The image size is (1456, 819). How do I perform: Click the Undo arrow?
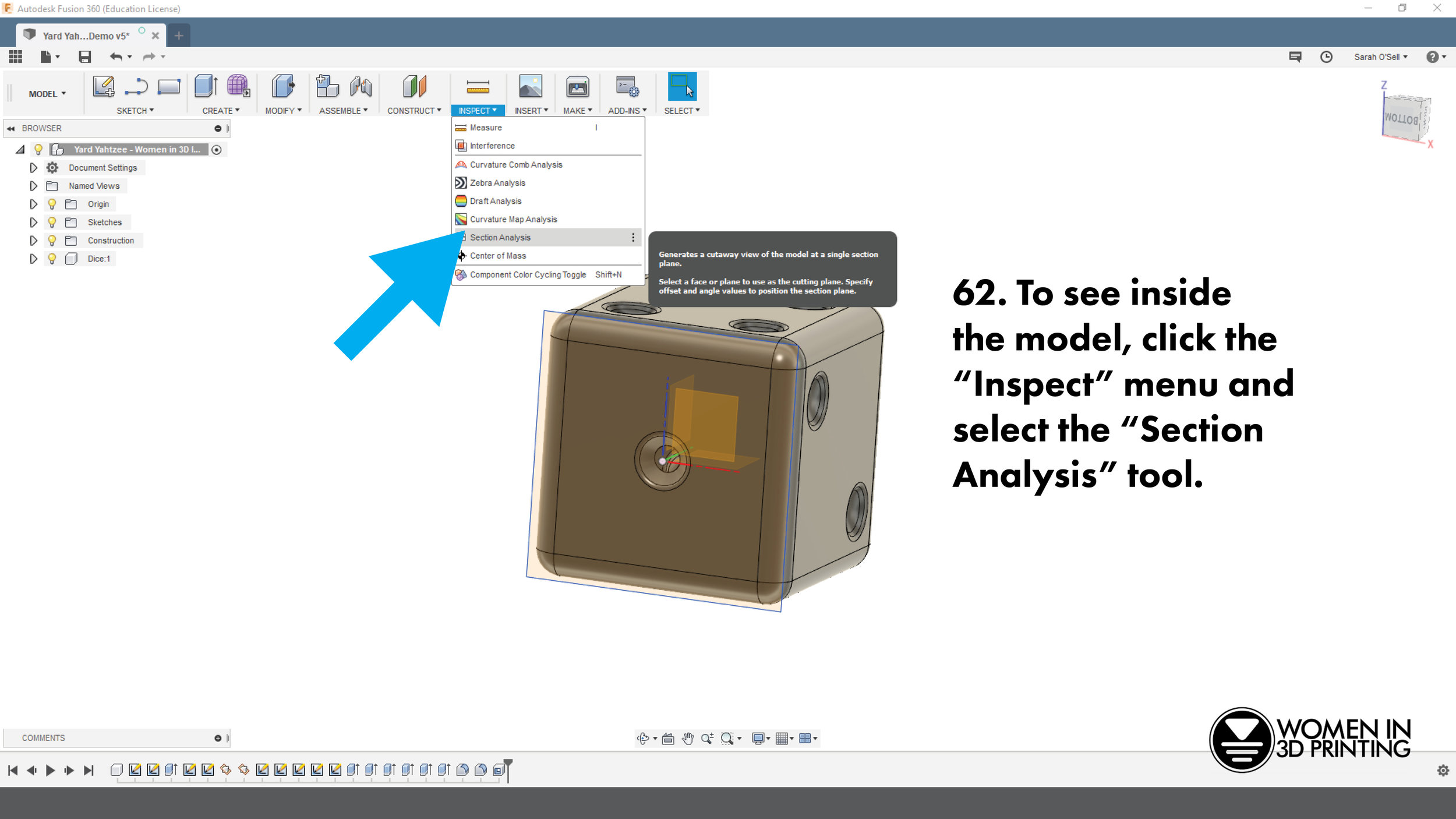click(x=116, y=57)
